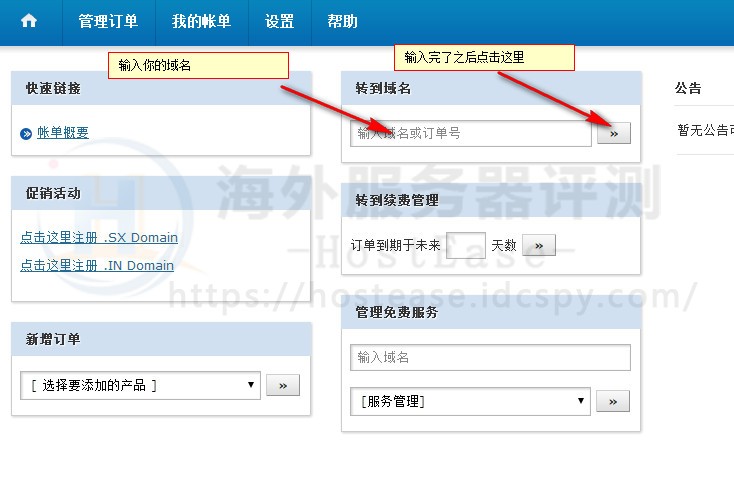Open the 我的帐单 menu
The image size is (734, 477).
[201, 22]
